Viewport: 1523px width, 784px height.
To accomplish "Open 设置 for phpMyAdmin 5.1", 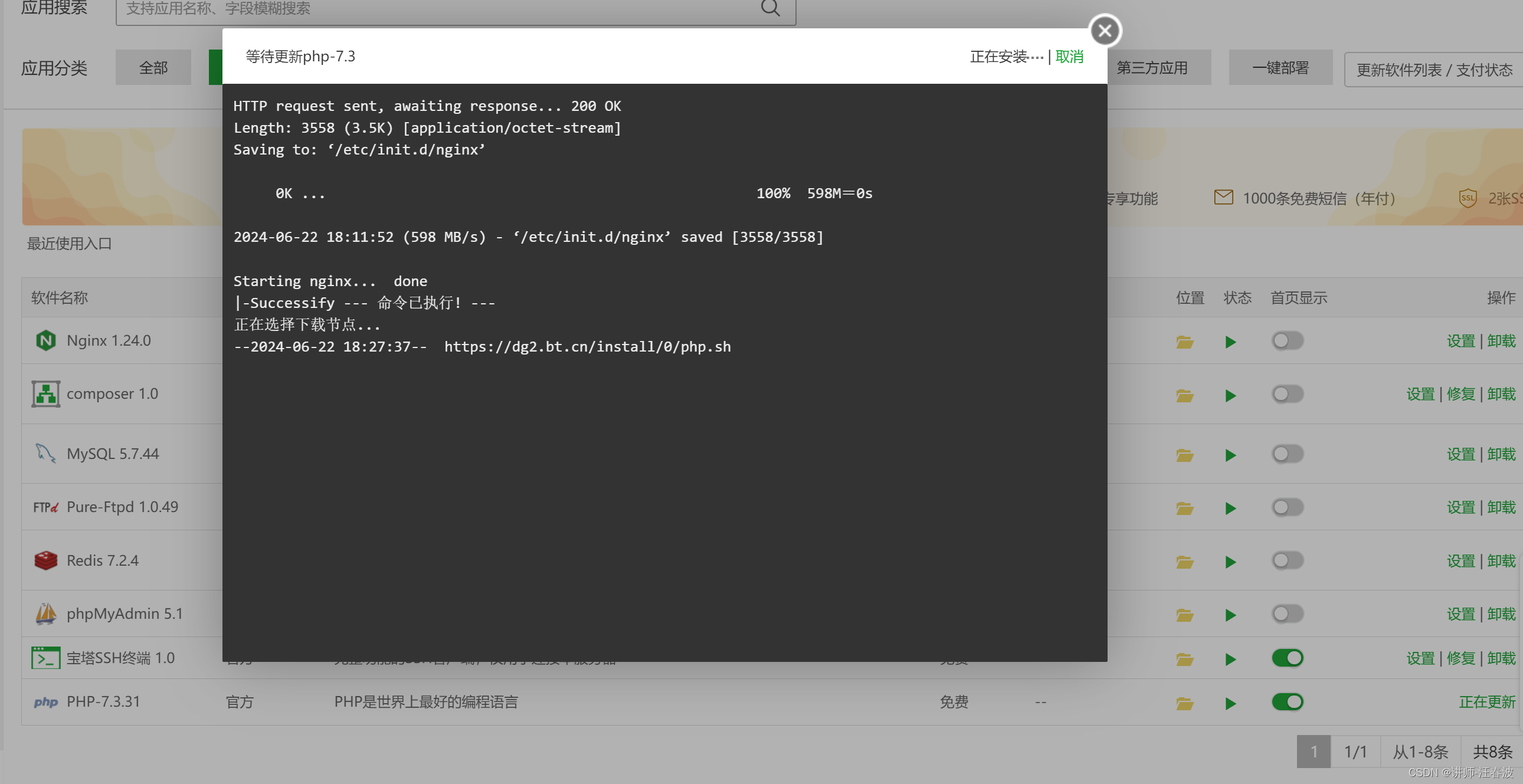I will point(1461,614).
